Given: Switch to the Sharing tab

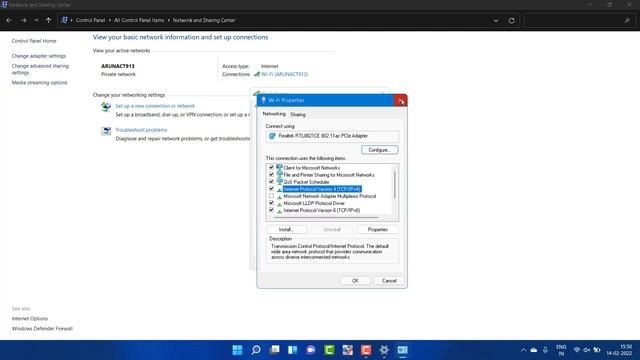Looking at the screenshot, I should coord(298,115).
